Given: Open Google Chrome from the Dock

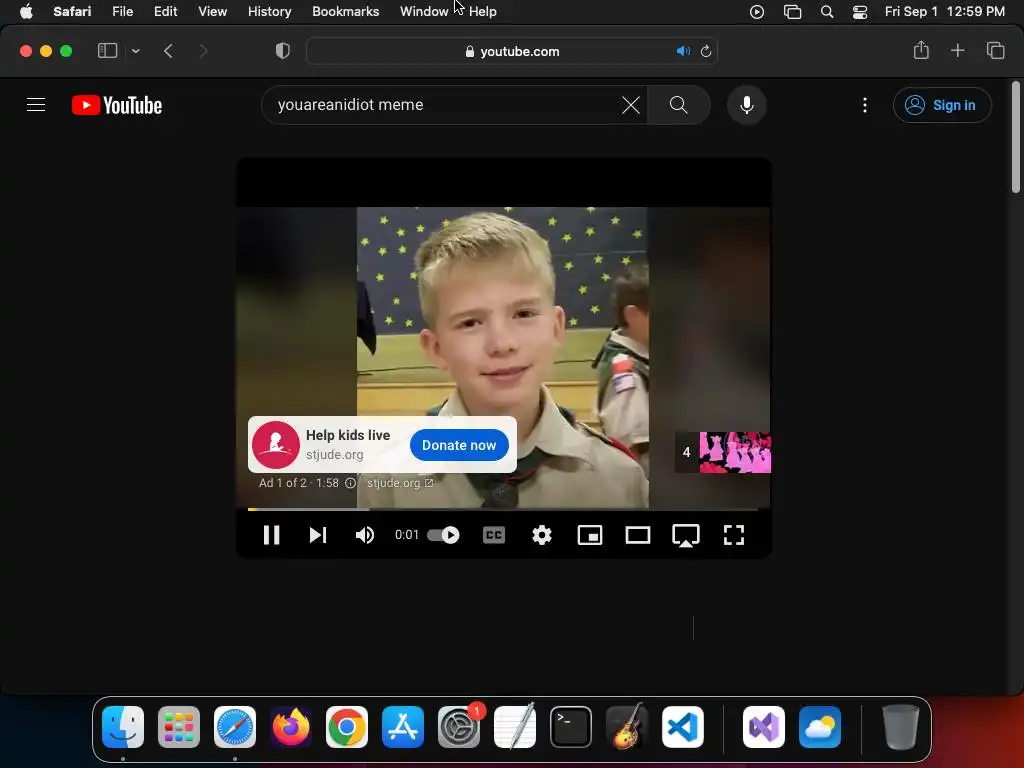Looking at the screenshot, I should [347, 727].
